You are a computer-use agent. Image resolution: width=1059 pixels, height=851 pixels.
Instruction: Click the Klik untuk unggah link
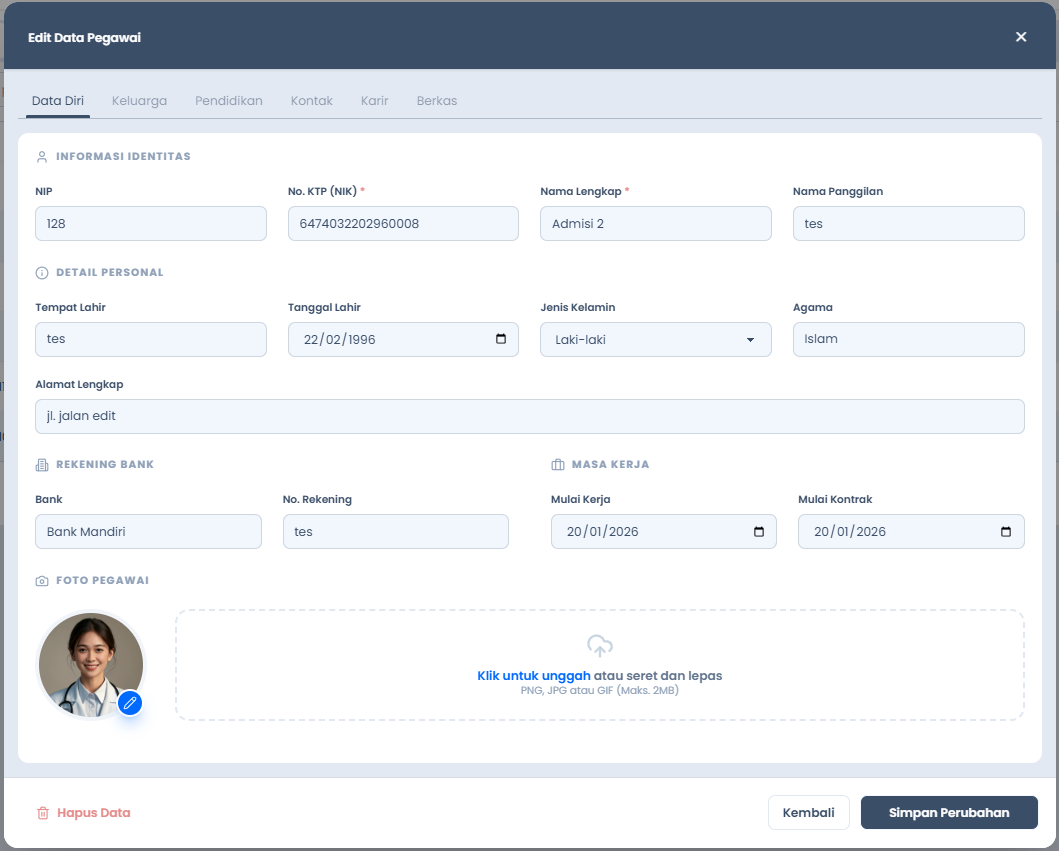point(534,675)
